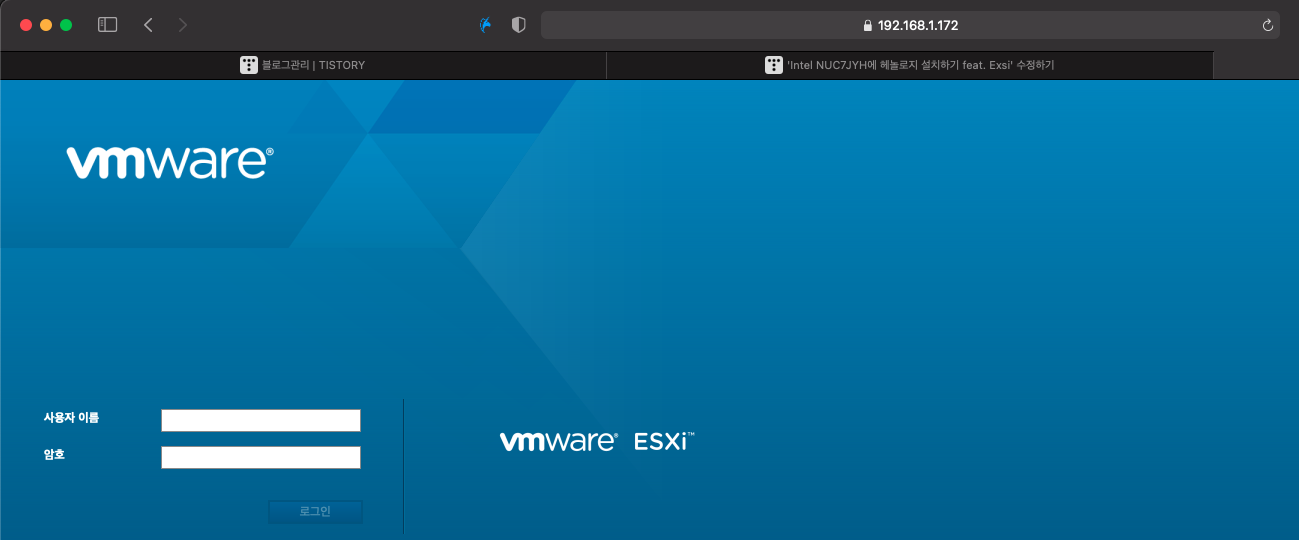Click the large vmware logo
The image size is (1299, 540).
pyautogui.click(x=170, y=162)
